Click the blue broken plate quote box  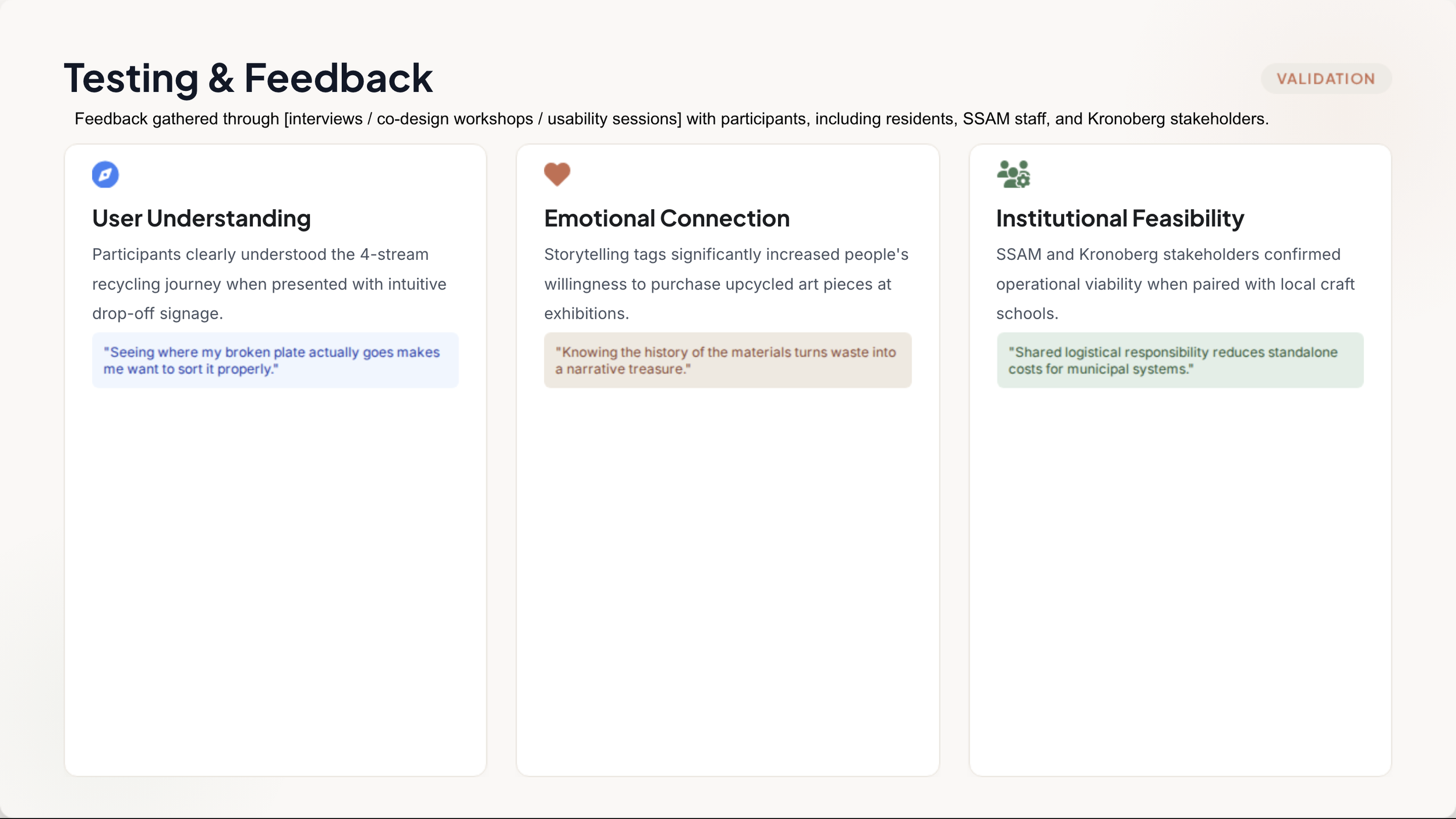click(x=275, y=361)
